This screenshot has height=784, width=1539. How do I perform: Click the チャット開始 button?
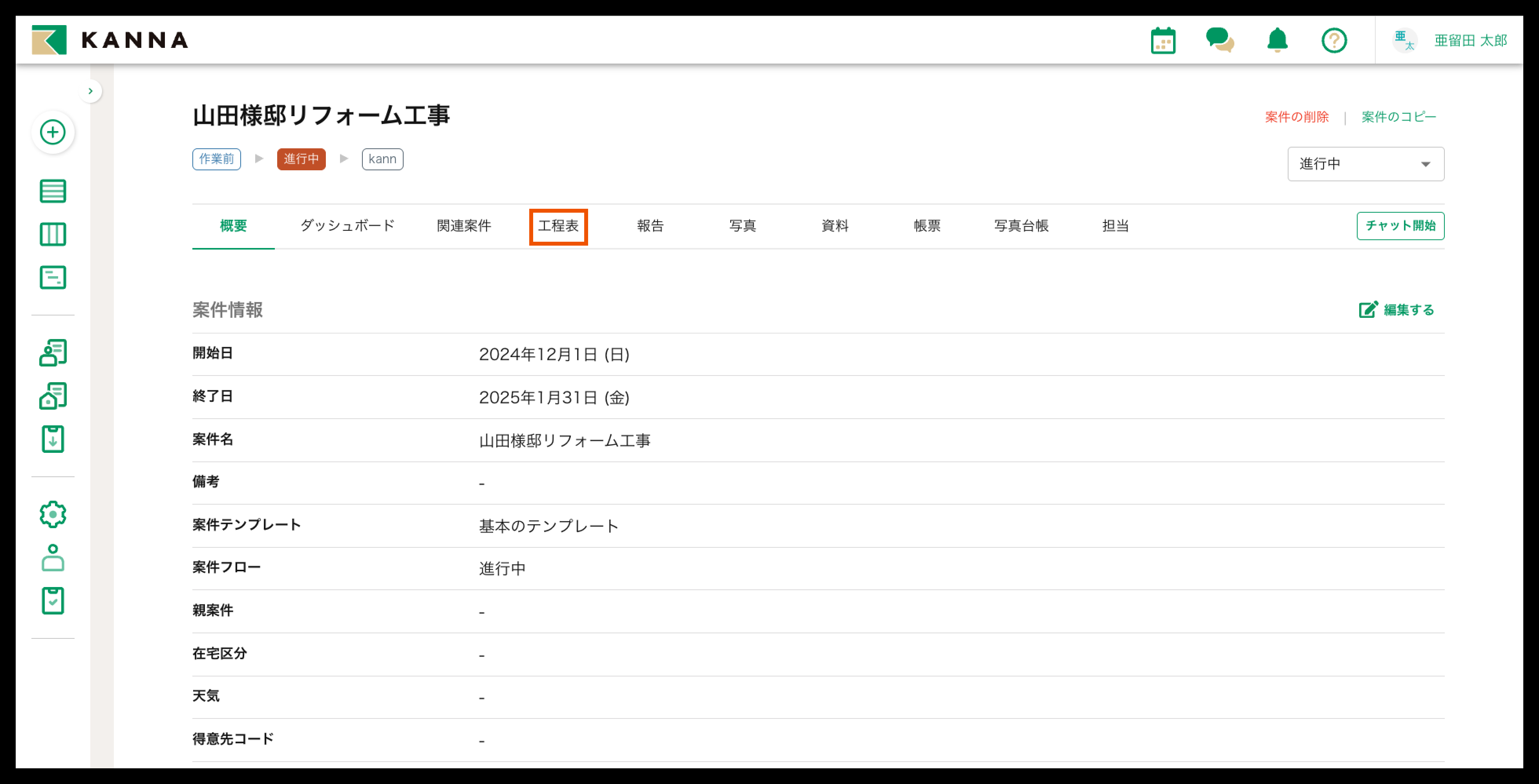click(1400, 226)
